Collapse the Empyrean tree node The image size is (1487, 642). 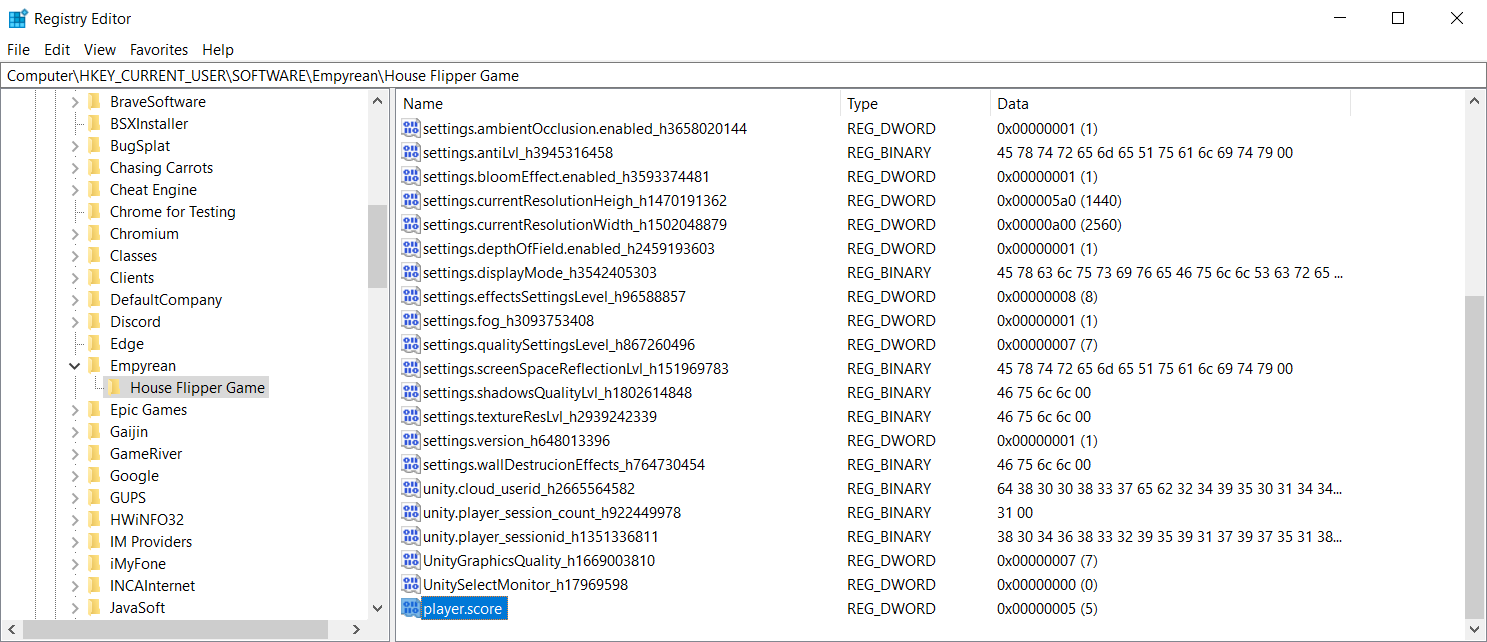pos(74,366)
